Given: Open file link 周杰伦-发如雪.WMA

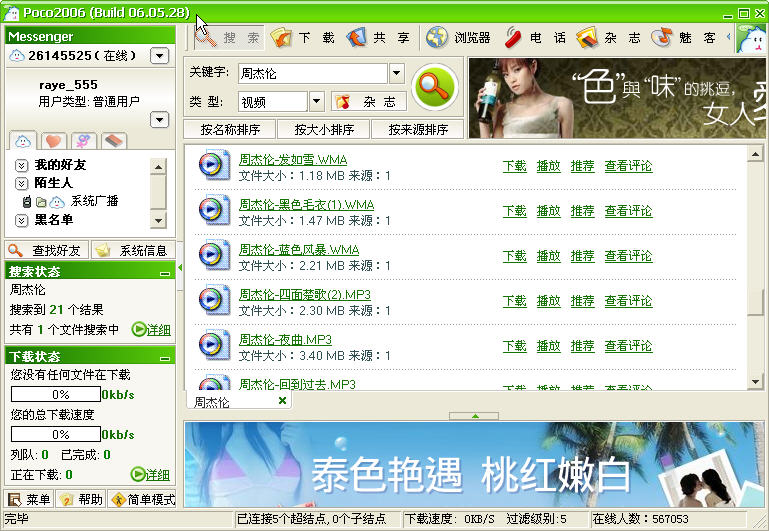Looking at the screenshot, I should (293, 160).
